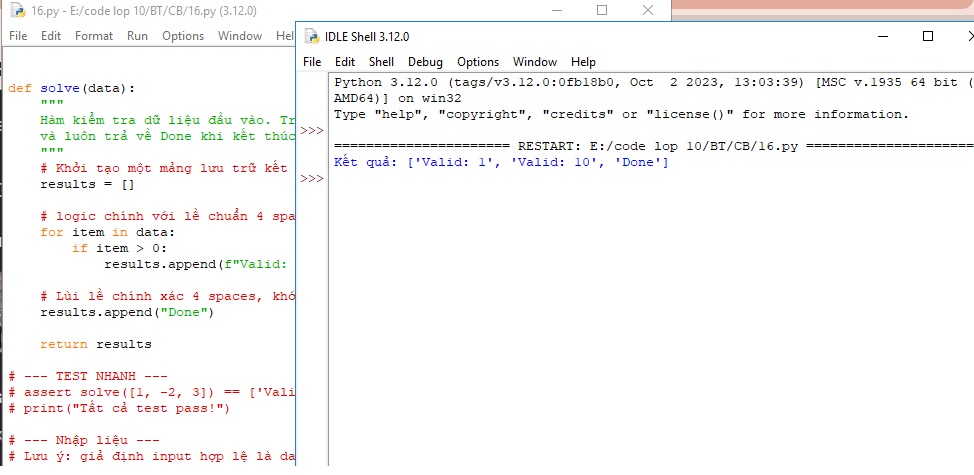Click the "# Lùi lề chính xác 4 spaces" comment
The width and height of the screenshot is (974, 475).
(168, 296)
